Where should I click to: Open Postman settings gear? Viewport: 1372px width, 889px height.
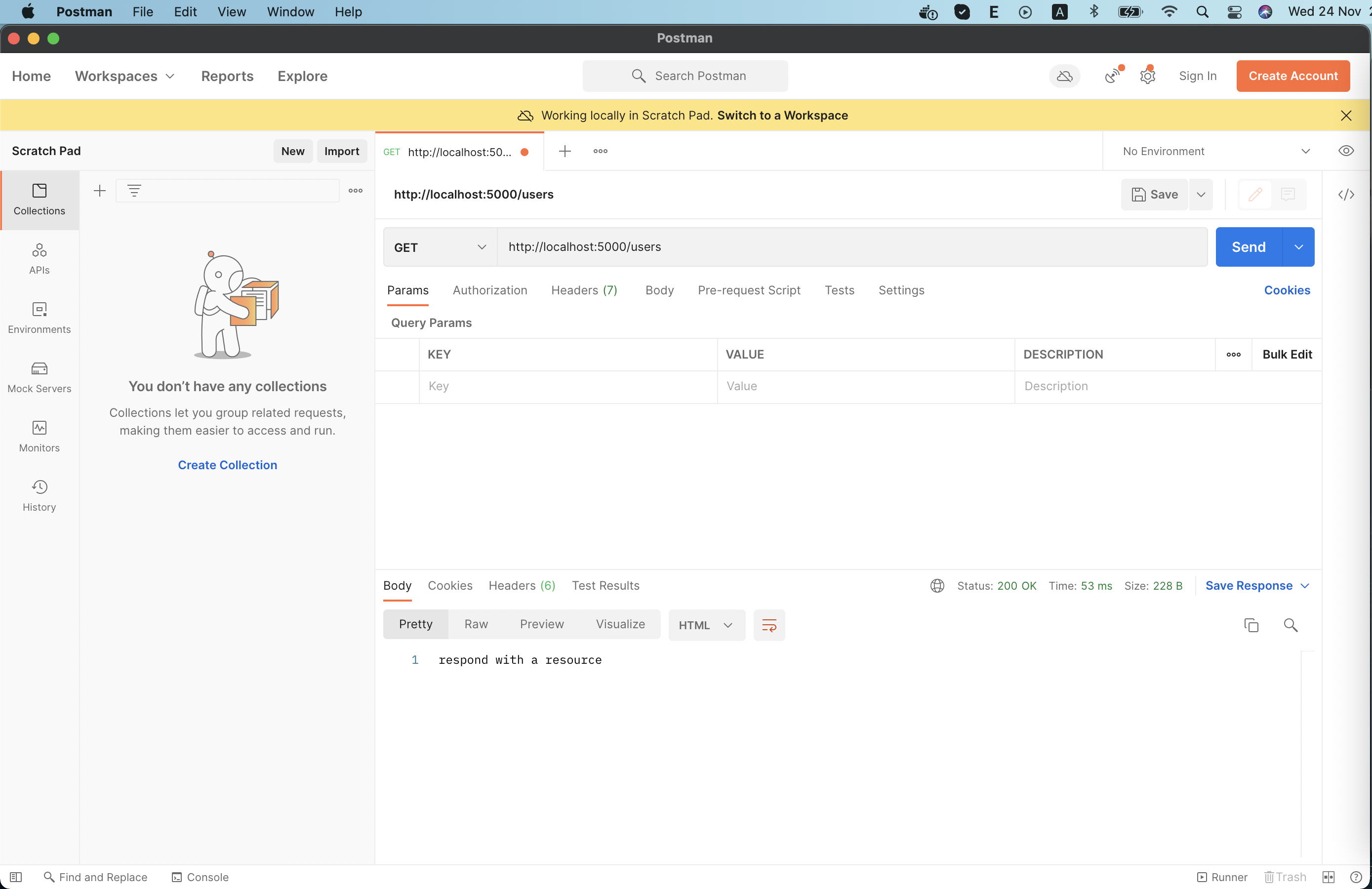(1147, 76)
